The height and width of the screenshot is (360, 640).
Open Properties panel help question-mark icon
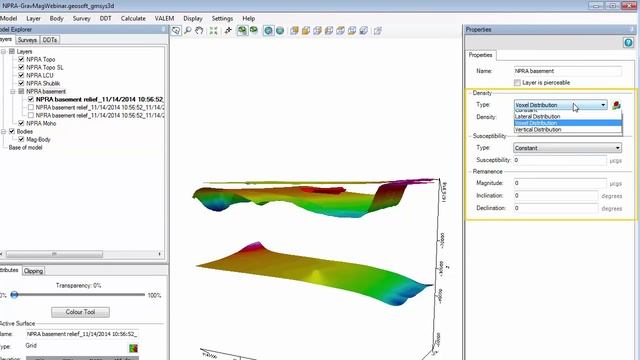point(628,42)
